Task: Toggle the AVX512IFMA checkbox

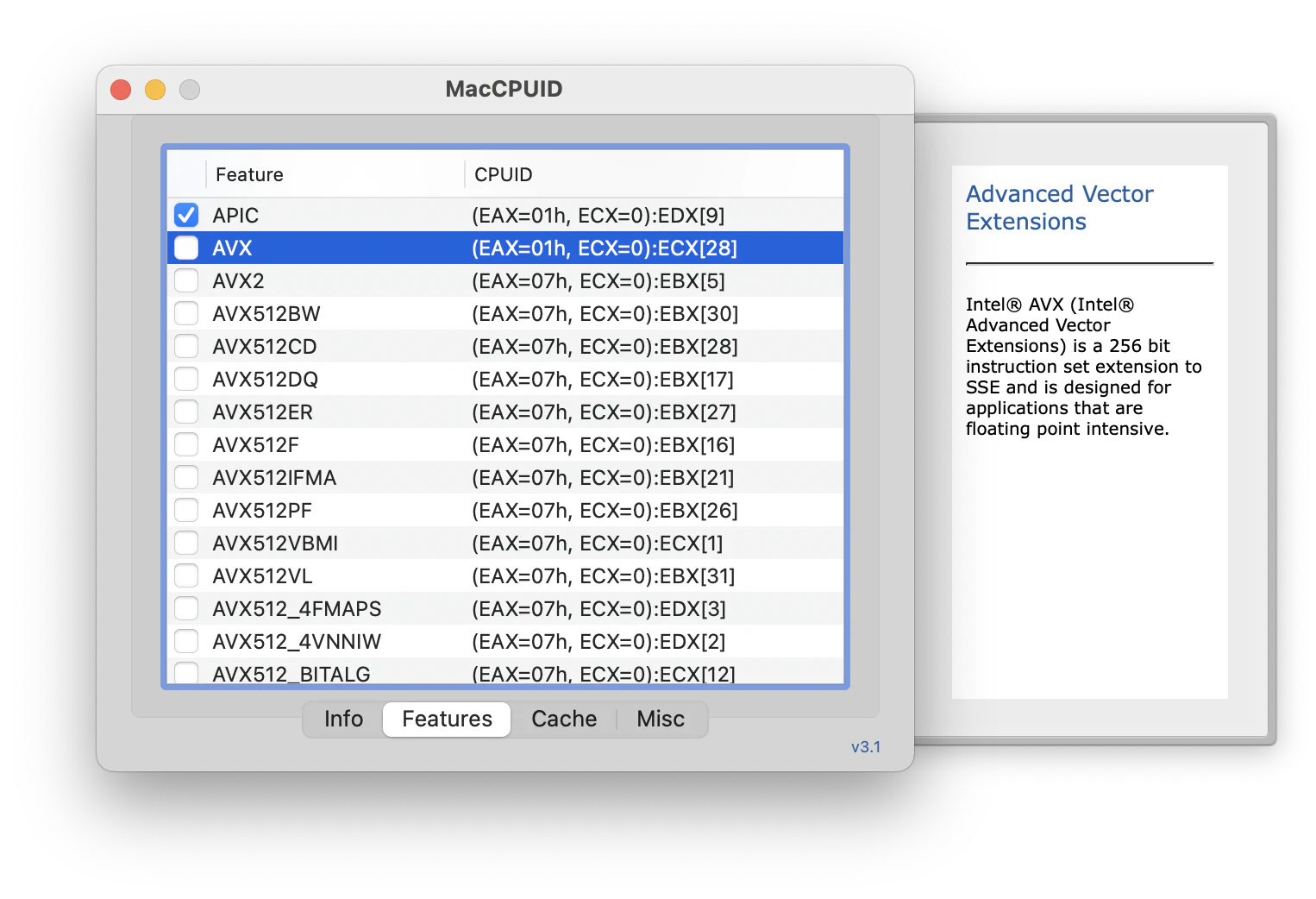Action: pyautogui.click(x=186, y=477)
